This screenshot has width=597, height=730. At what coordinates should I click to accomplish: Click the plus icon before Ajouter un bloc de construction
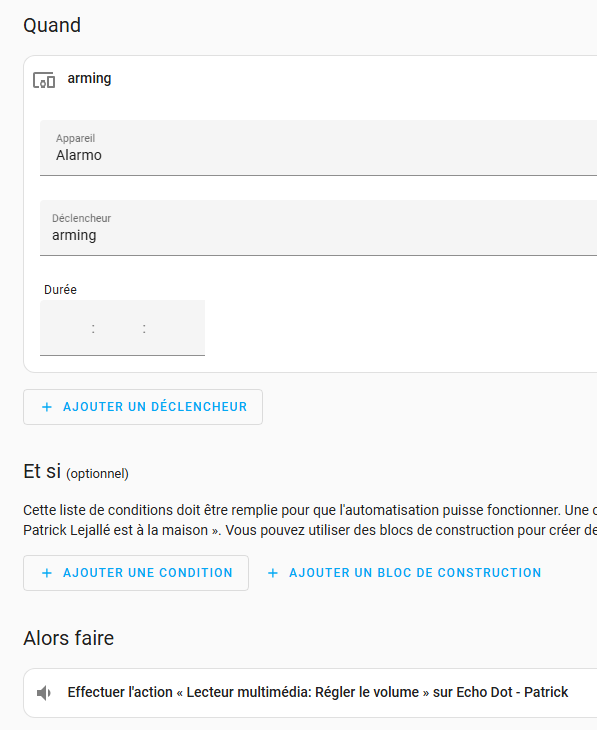[273, 573]
